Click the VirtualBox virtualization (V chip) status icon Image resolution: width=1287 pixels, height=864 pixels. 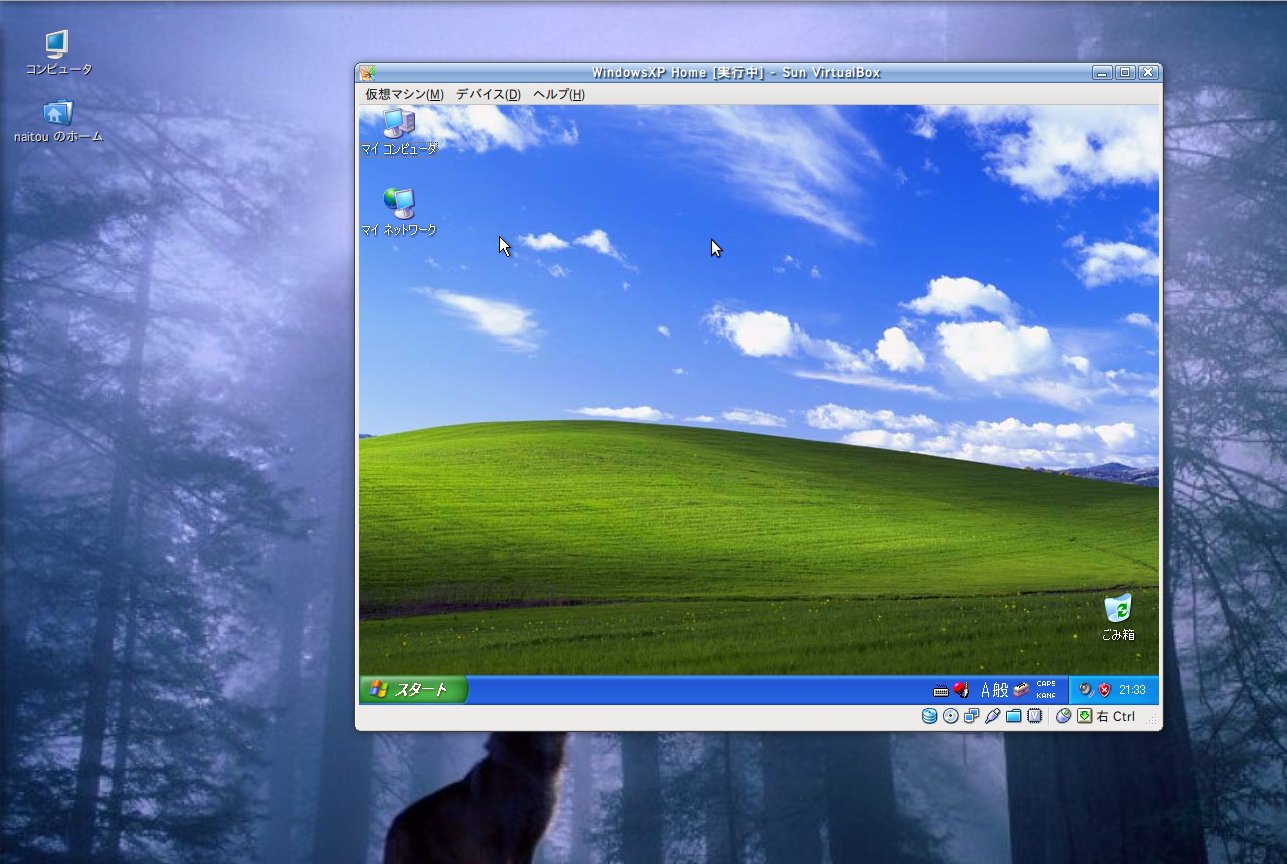[1034, 716]
